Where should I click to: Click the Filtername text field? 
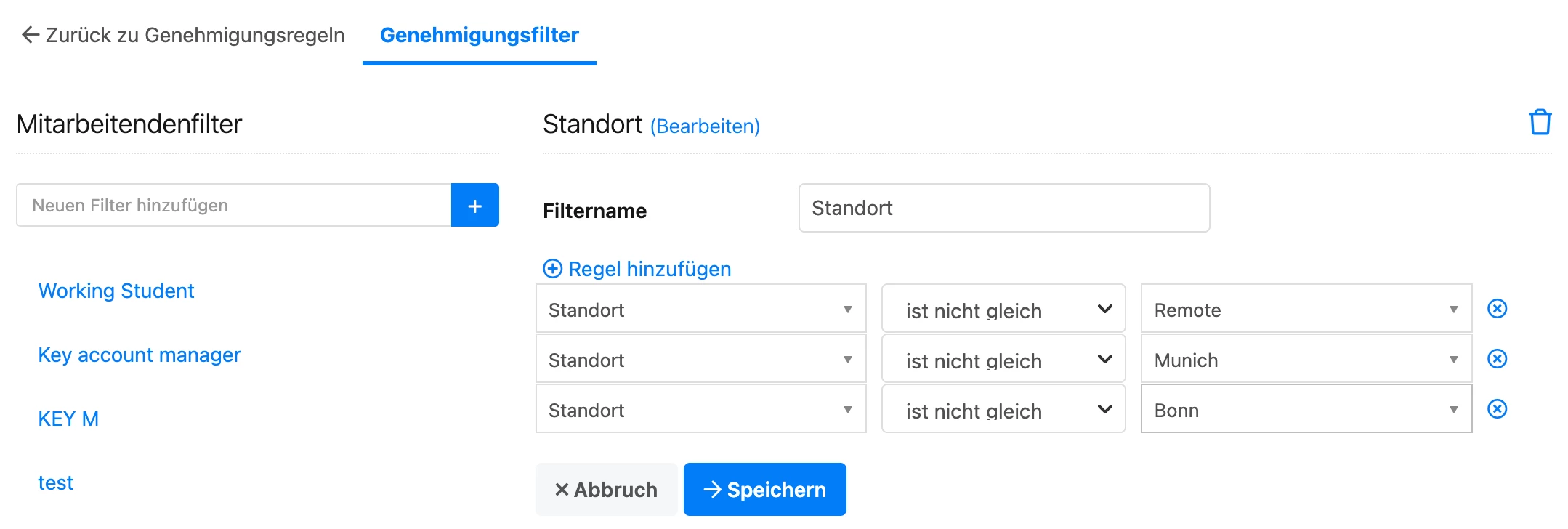click(1003, 209)
